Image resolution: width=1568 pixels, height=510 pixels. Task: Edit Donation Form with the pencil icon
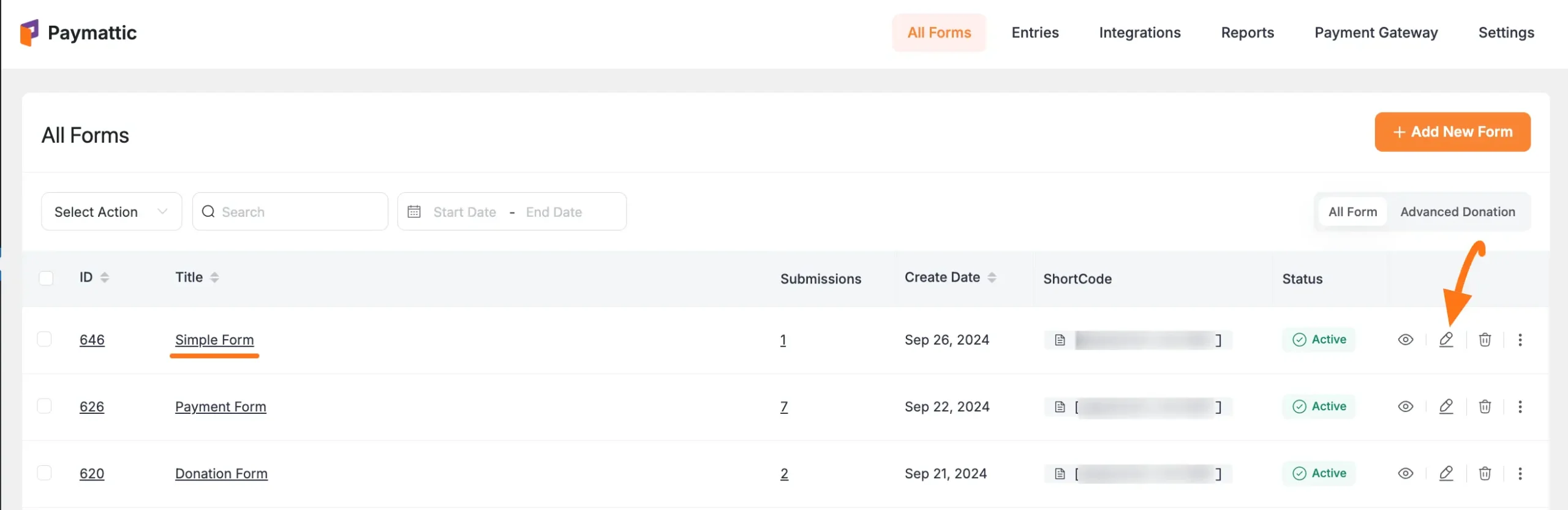pyautogui.click(x=1445, y=473)
